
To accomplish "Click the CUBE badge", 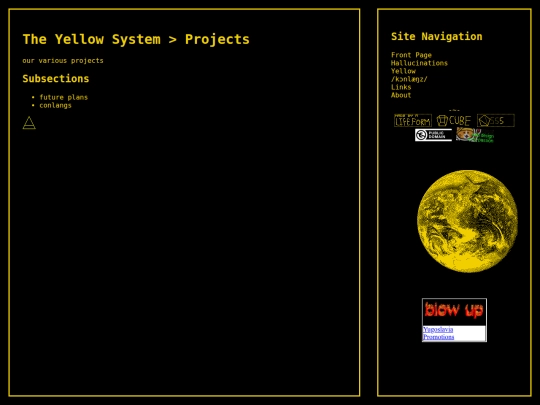I will click(454, 121).
